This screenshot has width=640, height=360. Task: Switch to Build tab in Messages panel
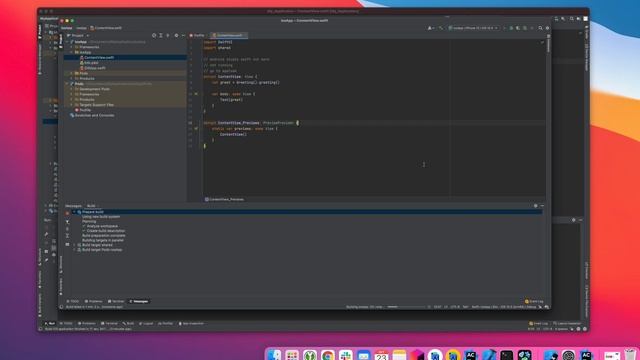click(91, 206)
